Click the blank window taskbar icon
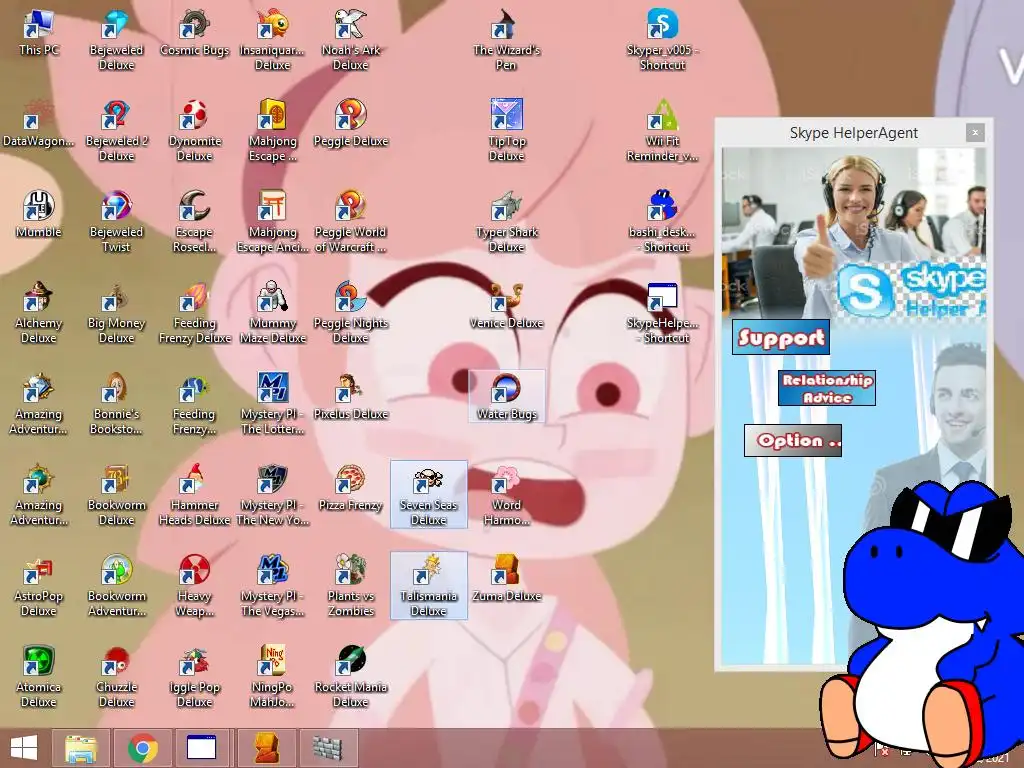Viewport: 1024px width, 768px height. tap(202, 748)
